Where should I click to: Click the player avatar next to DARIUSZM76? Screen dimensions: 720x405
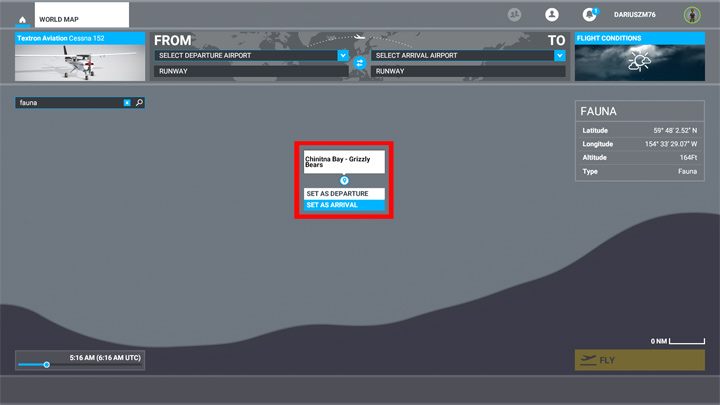pyautogui.click(x=691, y=15)
